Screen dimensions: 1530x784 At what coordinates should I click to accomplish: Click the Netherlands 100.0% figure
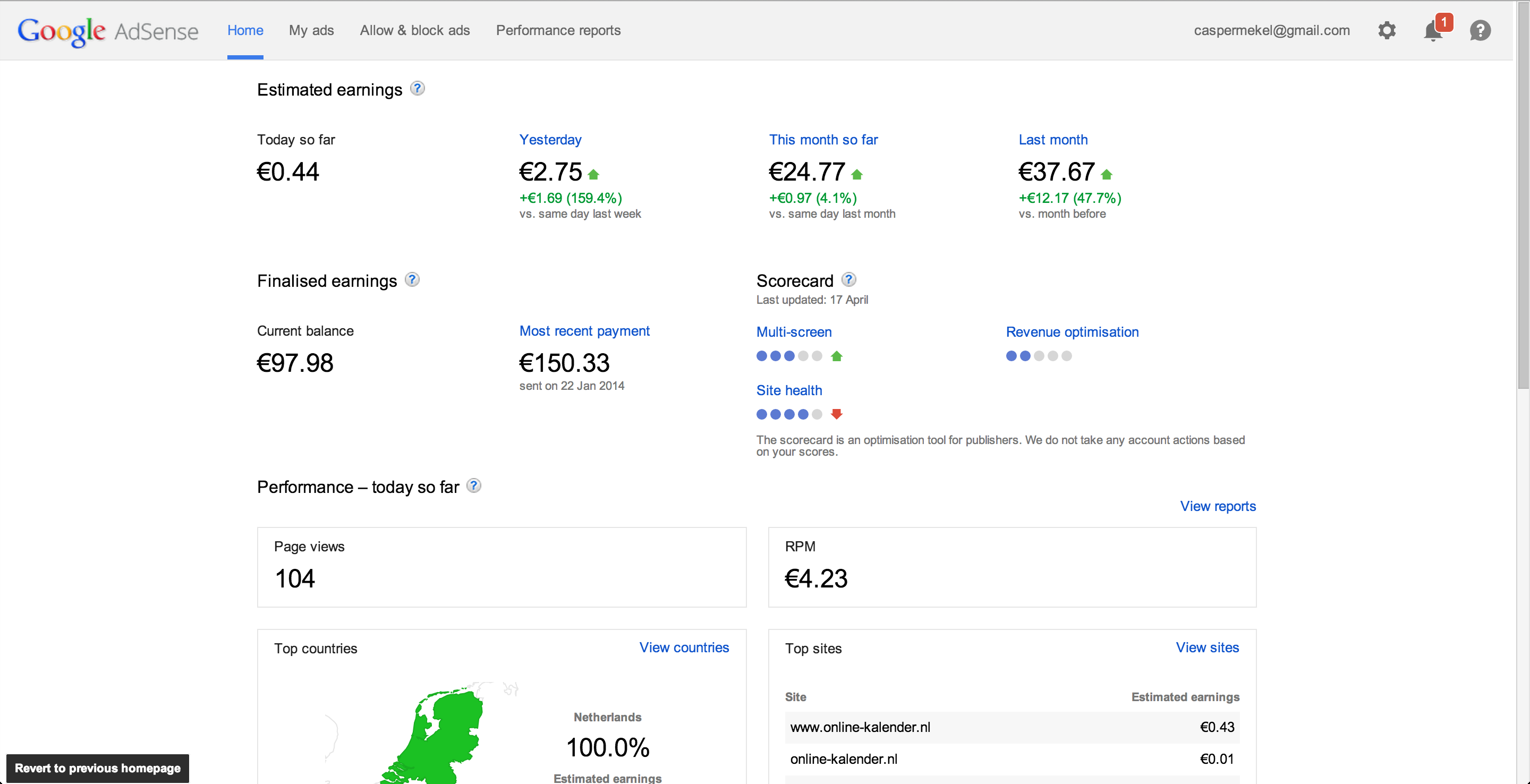pyautogui.click(x=608, y=747)
